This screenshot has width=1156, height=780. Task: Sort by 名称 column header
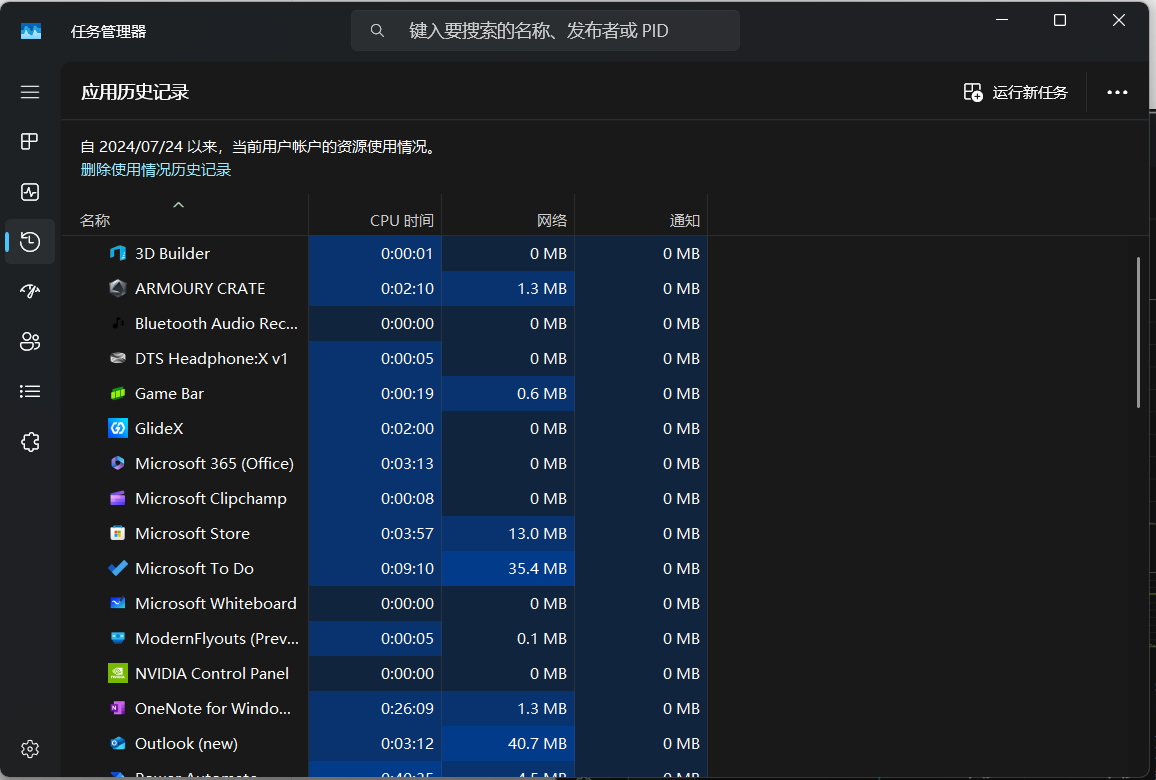[95, 220]
